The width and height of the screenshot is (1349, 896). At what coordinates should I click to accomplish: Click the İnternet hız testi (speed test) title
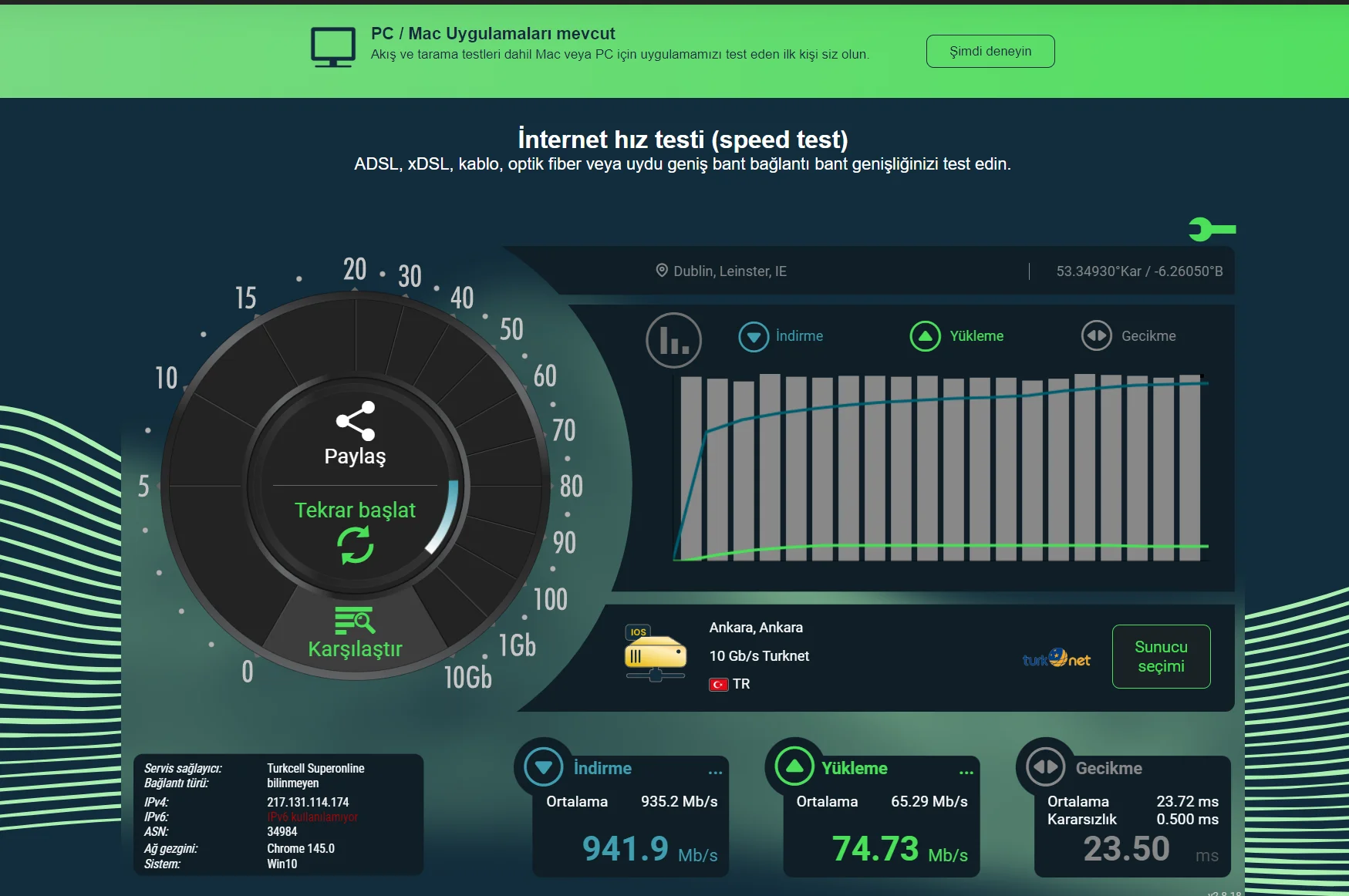[x=683, y=139]
